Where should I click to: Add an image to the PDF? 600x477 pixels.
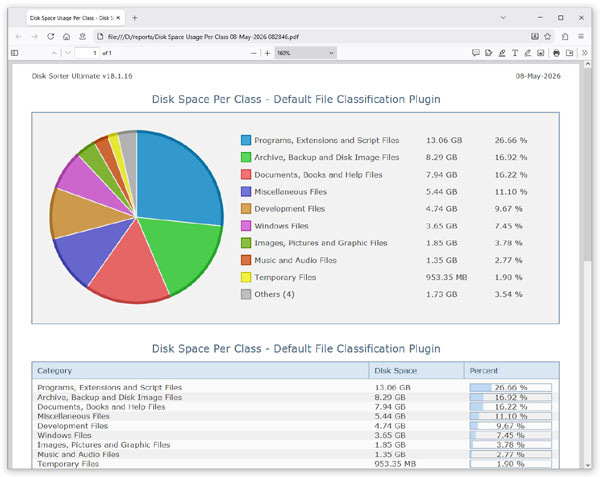(x=540, y=53)
